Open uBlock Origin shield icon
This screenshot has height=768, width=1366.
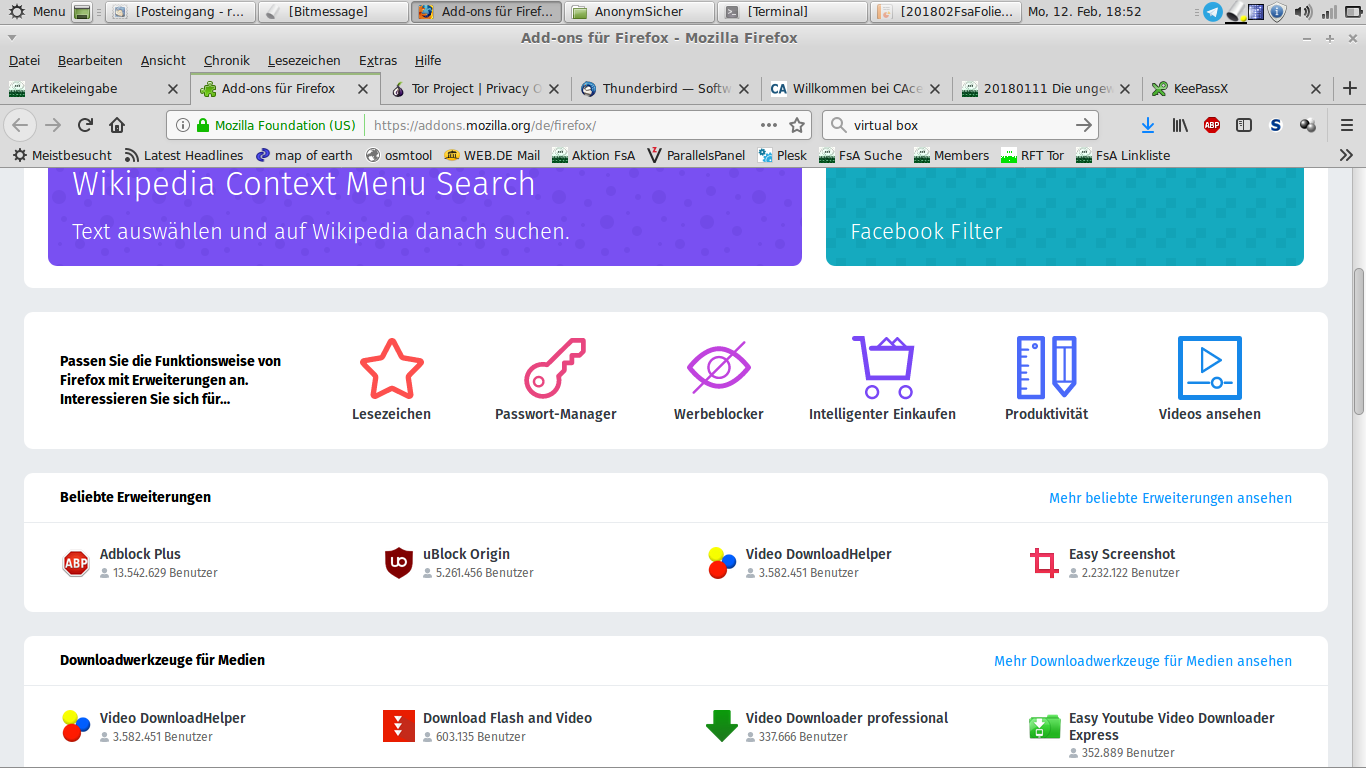pyautogui.click(x=399, y=563)
